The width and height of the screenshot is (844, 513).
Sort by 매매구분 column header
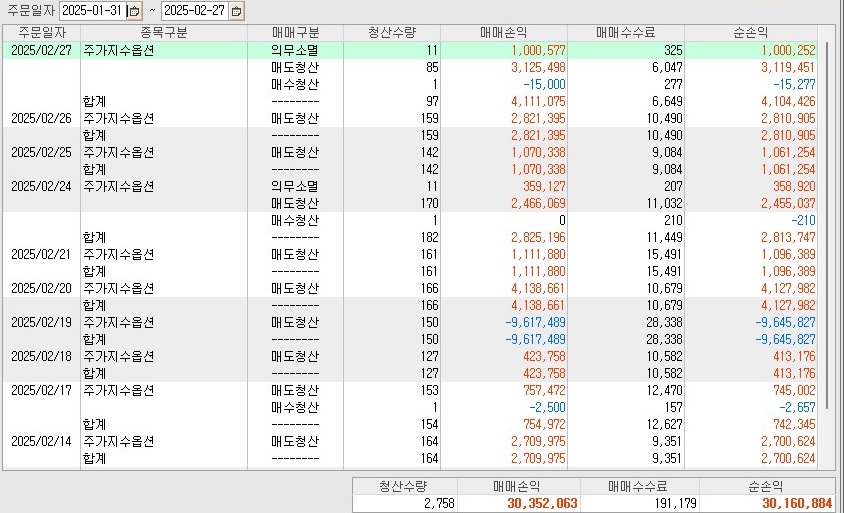pos(295,33)
